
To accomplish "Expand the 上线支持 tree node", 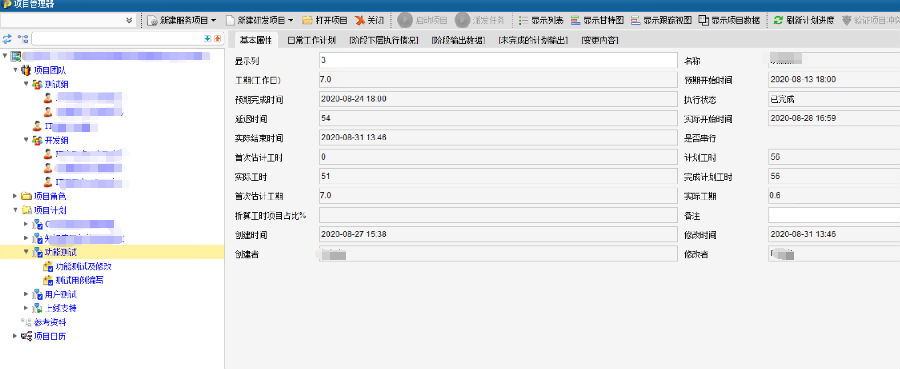I will (26, 308).
